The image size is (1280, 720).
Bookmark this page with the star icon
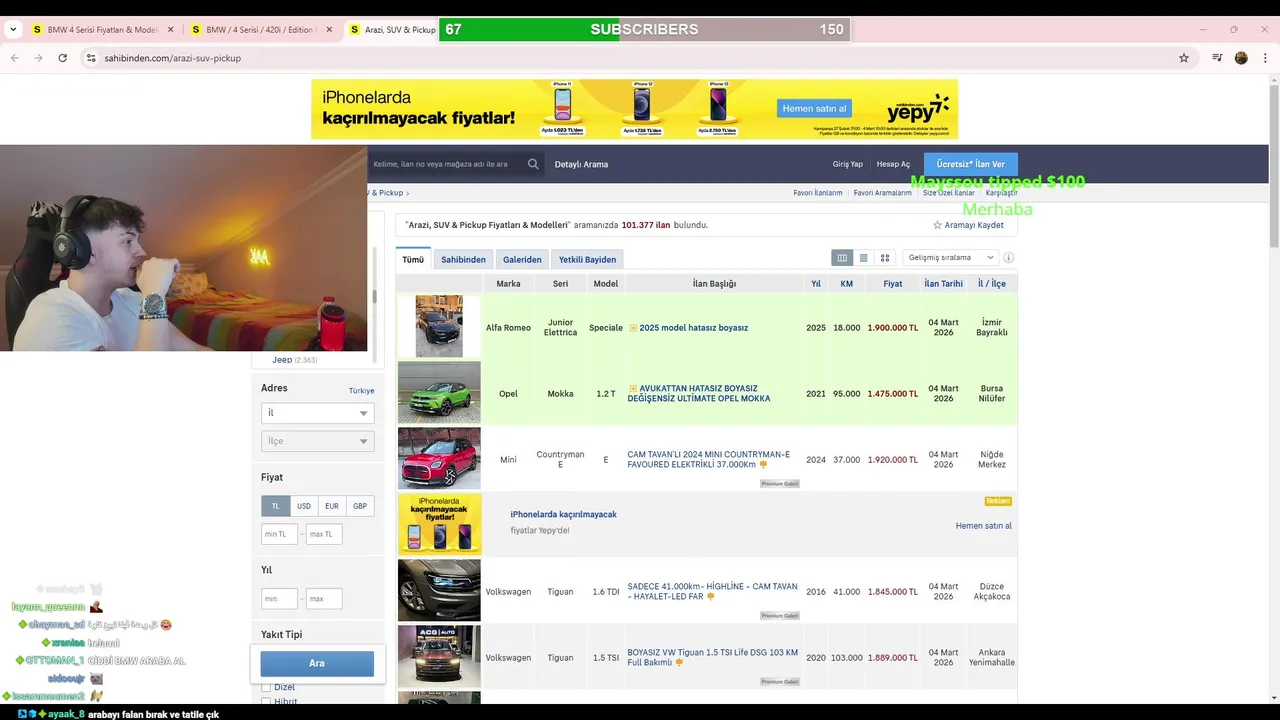pyautogui.click(x=1184, y=58)
